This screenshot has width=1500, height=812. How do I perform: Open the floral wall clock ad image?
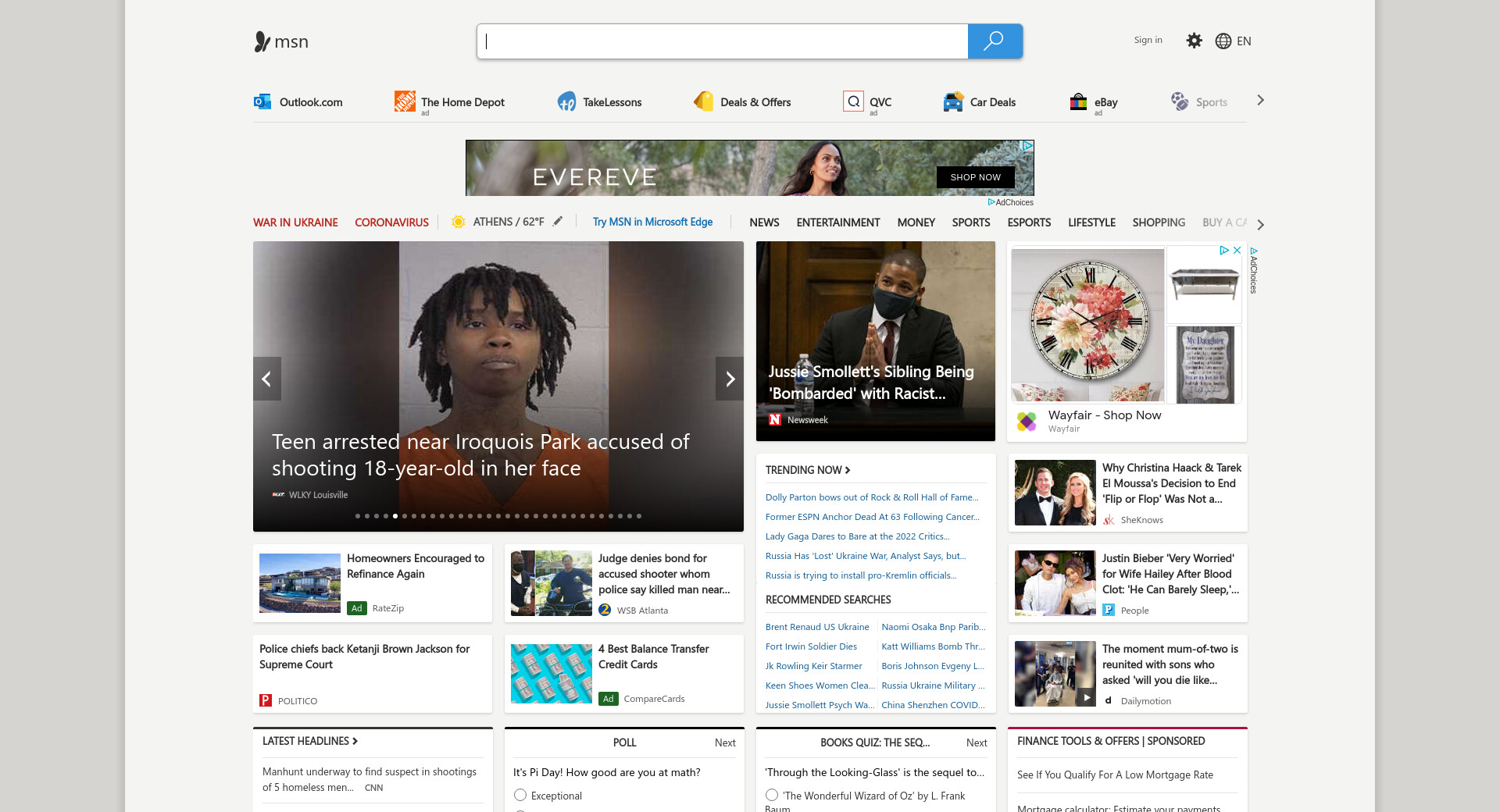click(1087, 325)
